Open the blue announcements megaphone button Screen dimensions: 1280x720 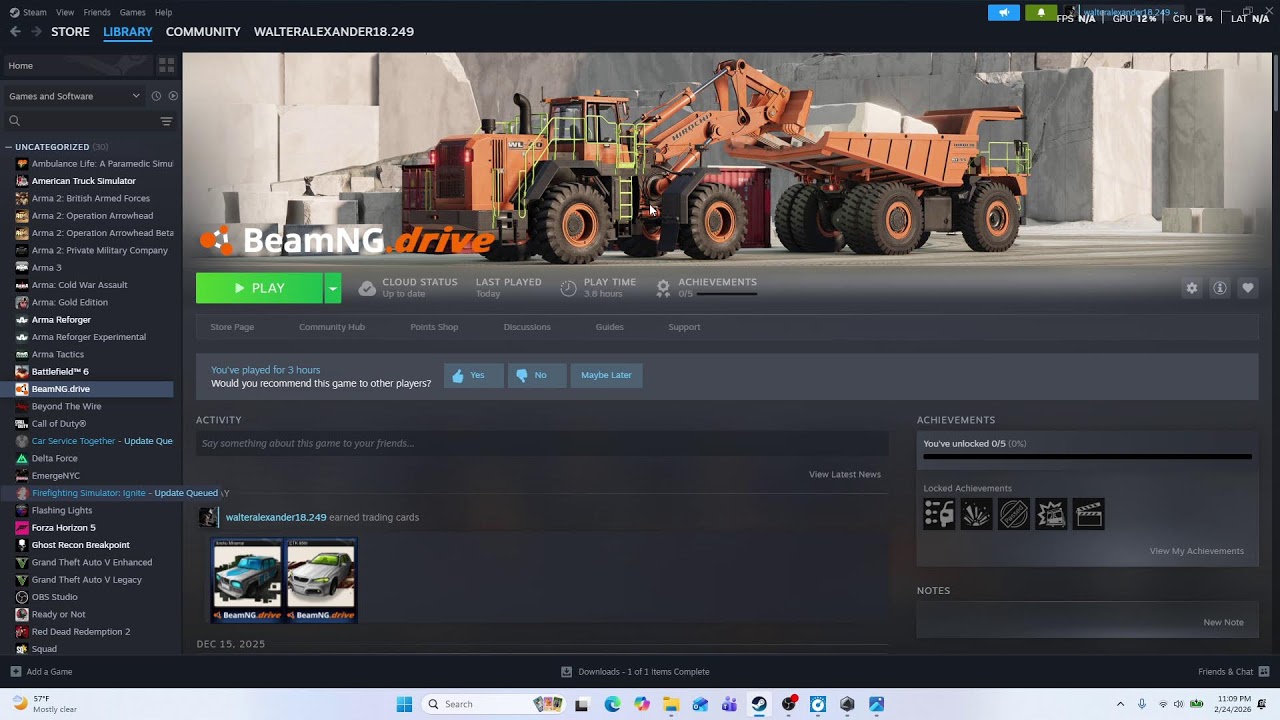pos(1003,13)
